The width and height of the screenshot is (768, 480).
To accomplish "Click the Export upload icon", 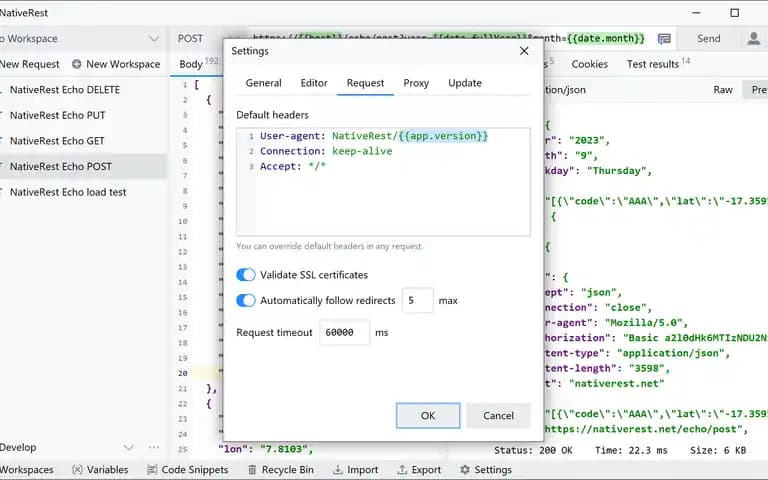I will tap(402, 470).
